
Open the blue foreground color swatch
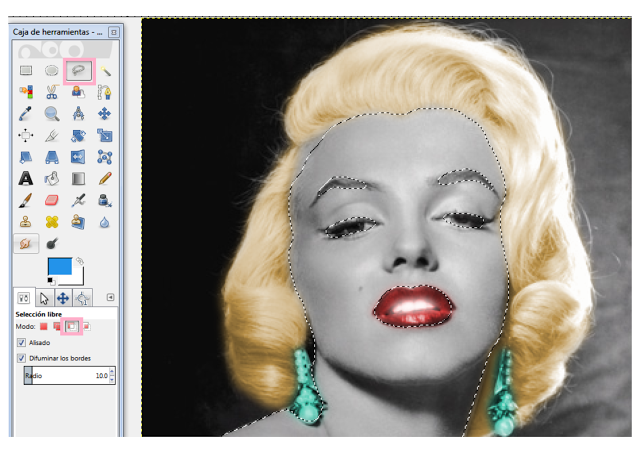[x=60, y=266]
